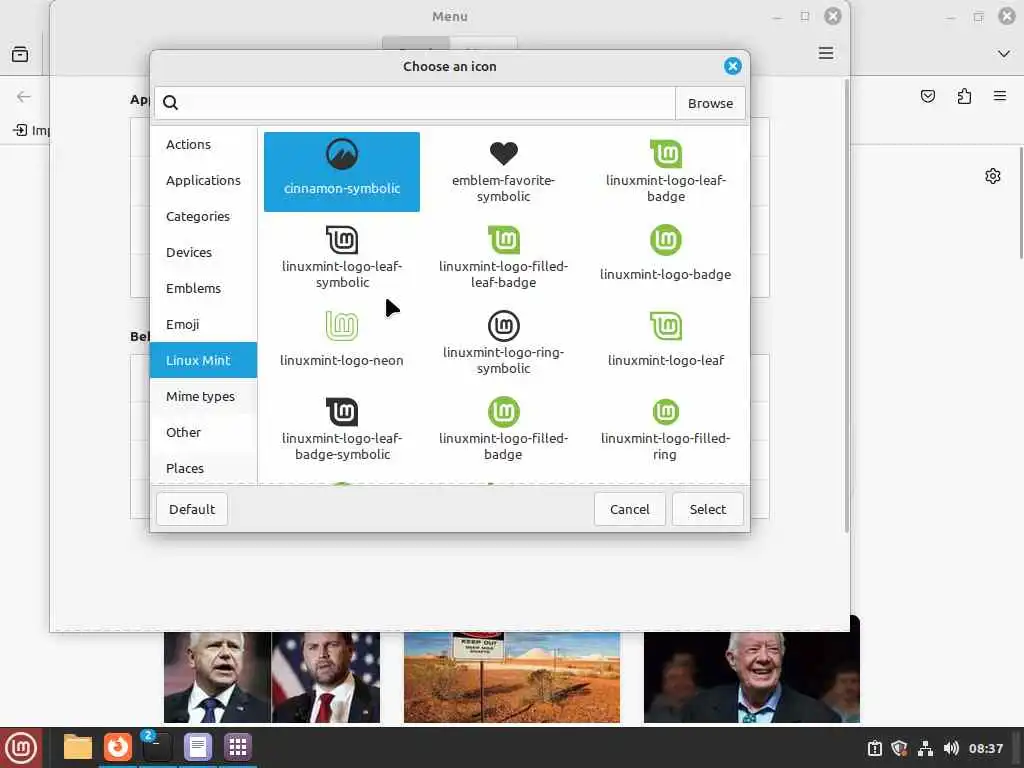Viewport: 1024px width, 768px height.
Task: Click the search magnifier icon in dialog
Action: pyautogui.click(x=170, y=103)
